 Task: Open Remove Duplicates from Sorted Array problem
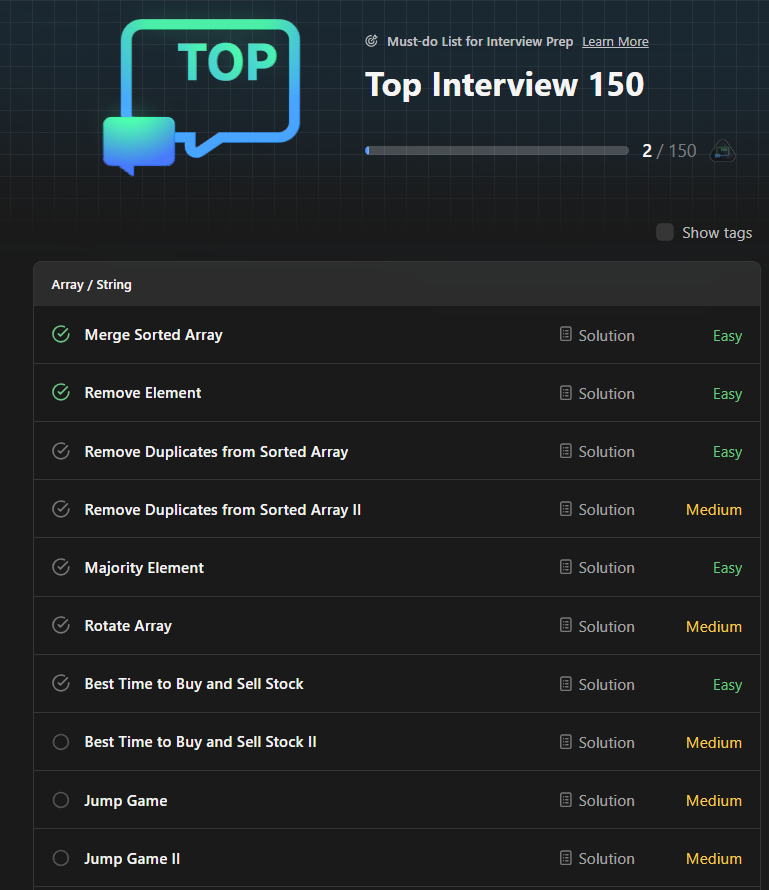(216, 452)
